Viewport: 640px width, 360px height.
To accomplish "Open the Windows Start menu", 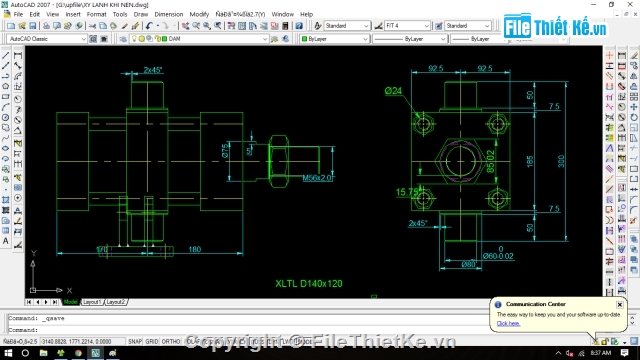I will tap(8, 353).
